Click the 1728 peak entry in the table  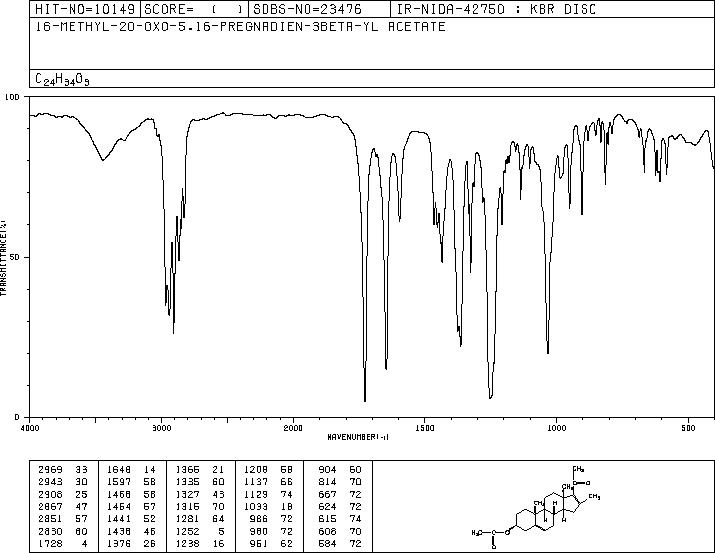(x=63, y=543)
